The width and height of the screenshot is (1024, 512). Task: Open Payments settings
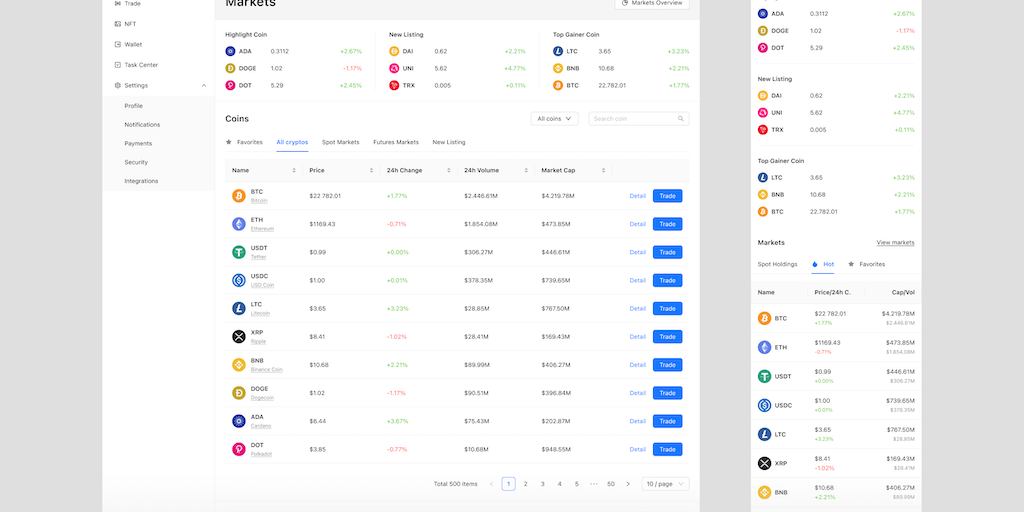[138, 144]
